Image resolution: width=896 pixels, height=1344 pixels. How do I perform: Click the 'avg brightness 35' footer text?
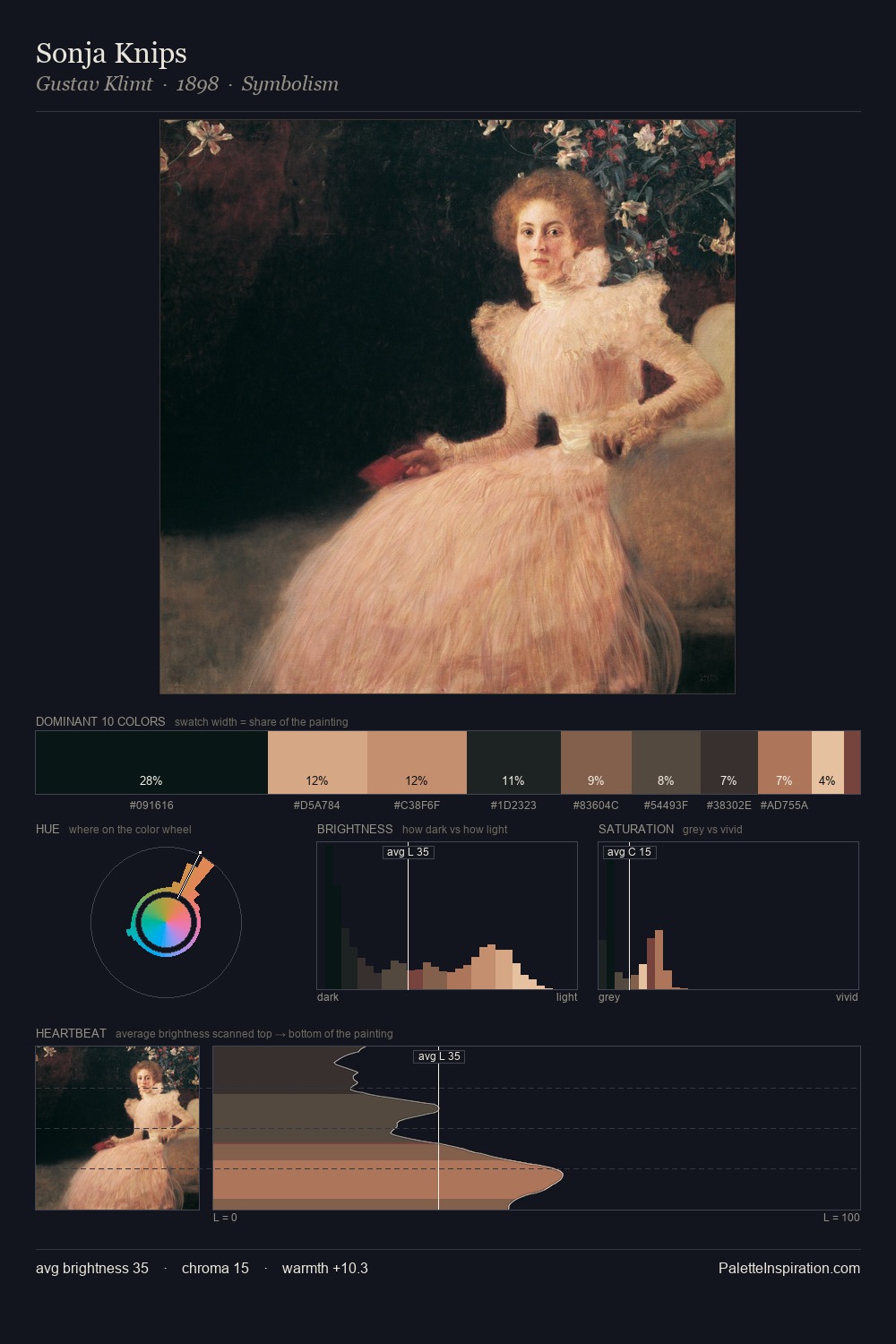(92, 1268)
